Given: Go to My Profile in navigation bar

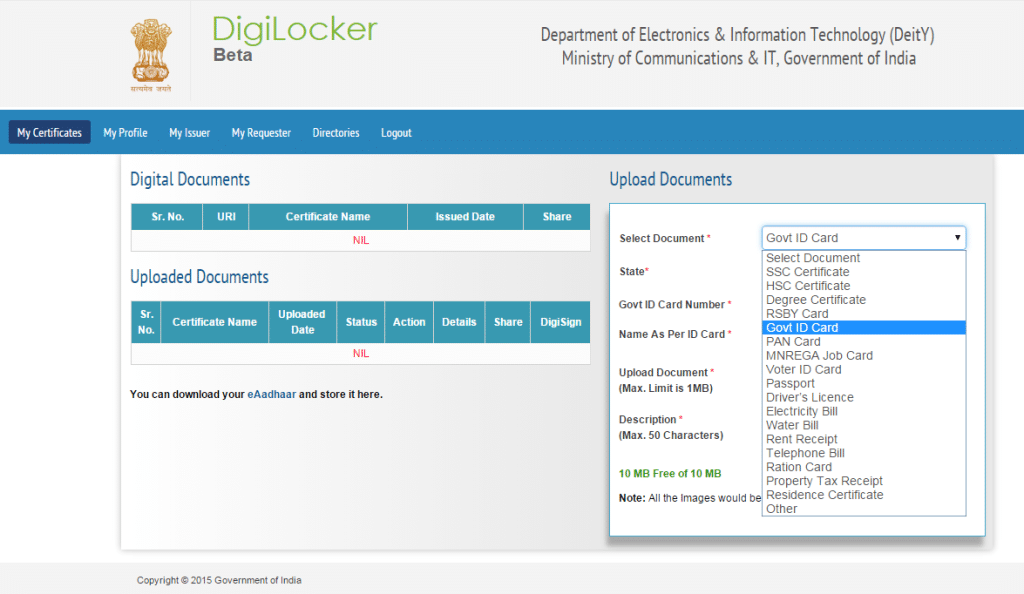Looking at the screenshot, I should (125, 133).
